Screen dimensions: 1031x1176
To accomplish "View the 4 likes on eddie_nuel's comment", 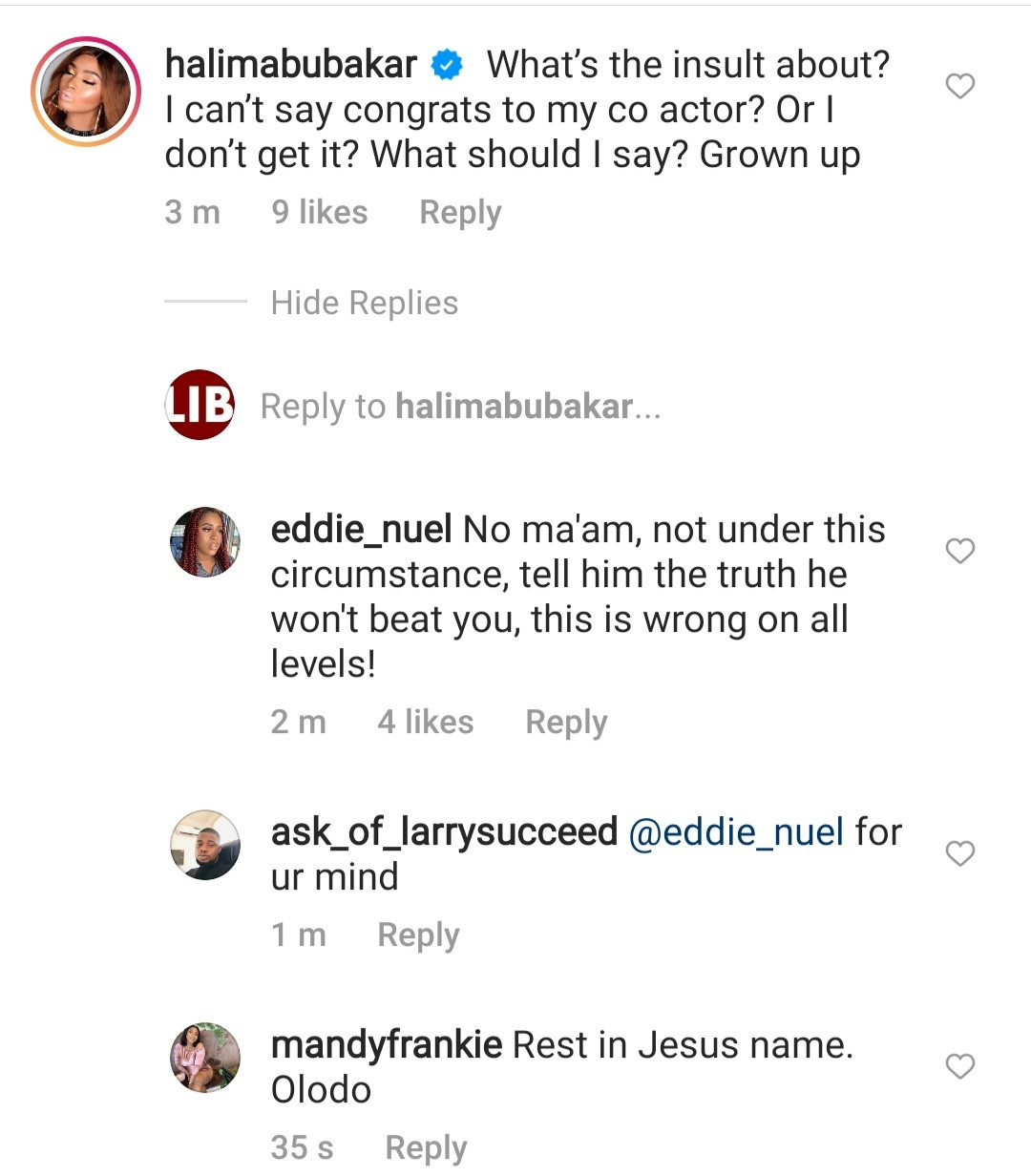I will tap(426, 722).
